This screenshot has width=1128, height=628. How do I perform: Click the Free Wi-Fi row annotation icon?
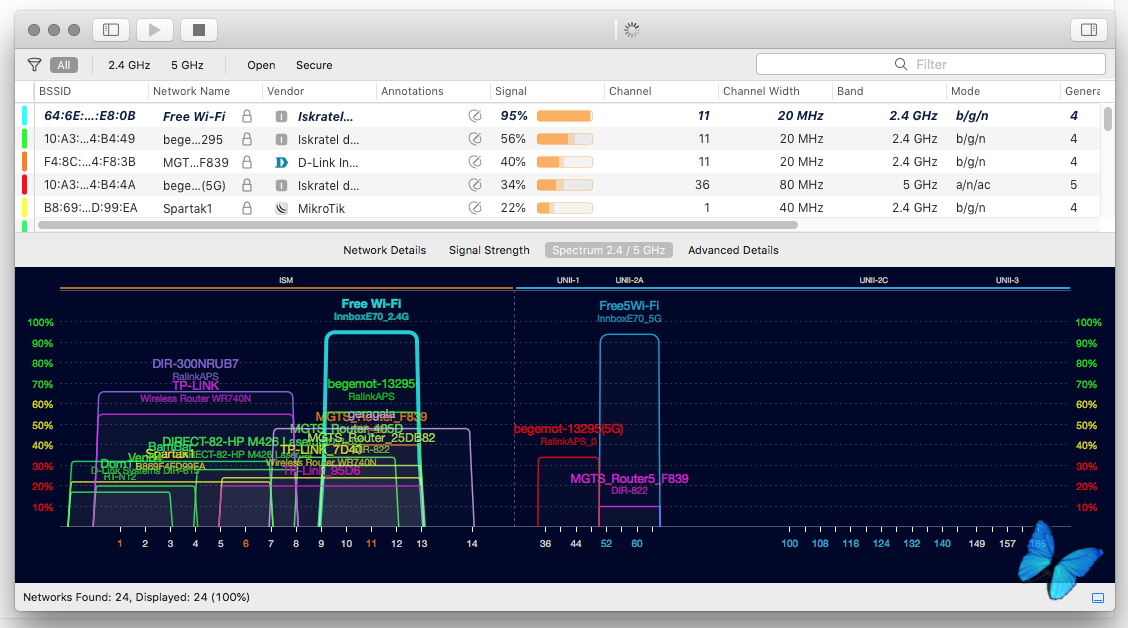[x=475, y=116]
